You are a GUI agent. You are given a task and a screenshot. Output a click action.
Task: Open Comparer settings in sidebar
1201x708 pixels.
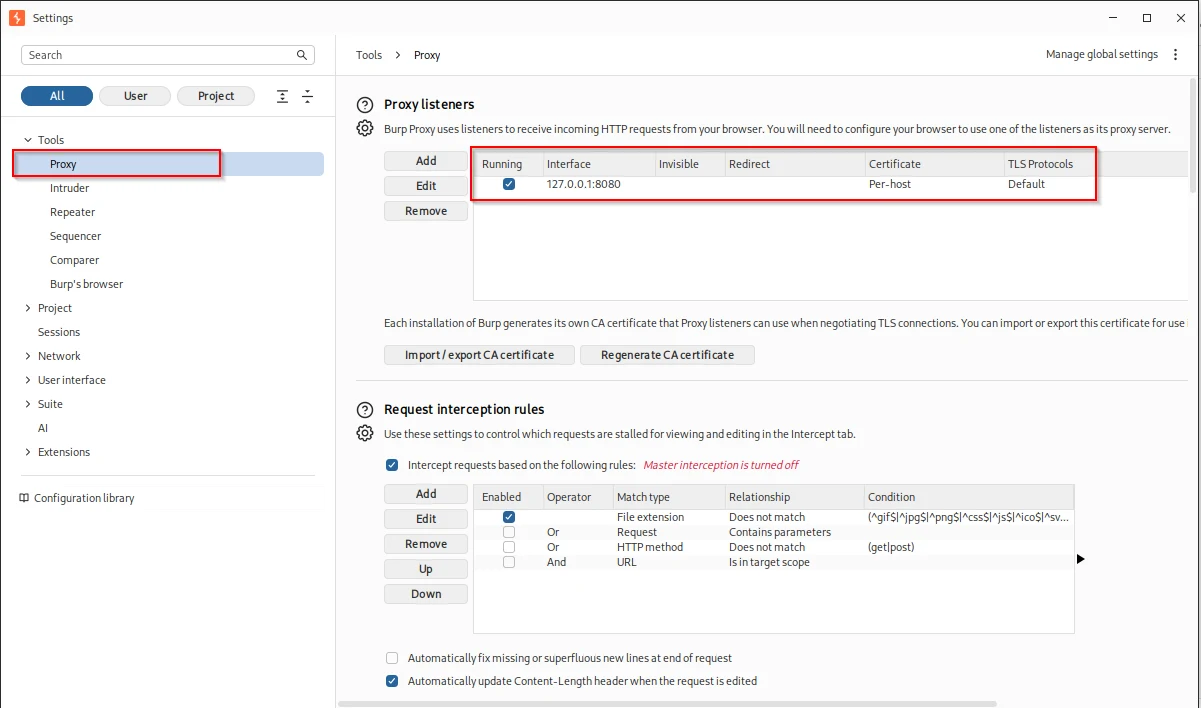coord(75,260)
